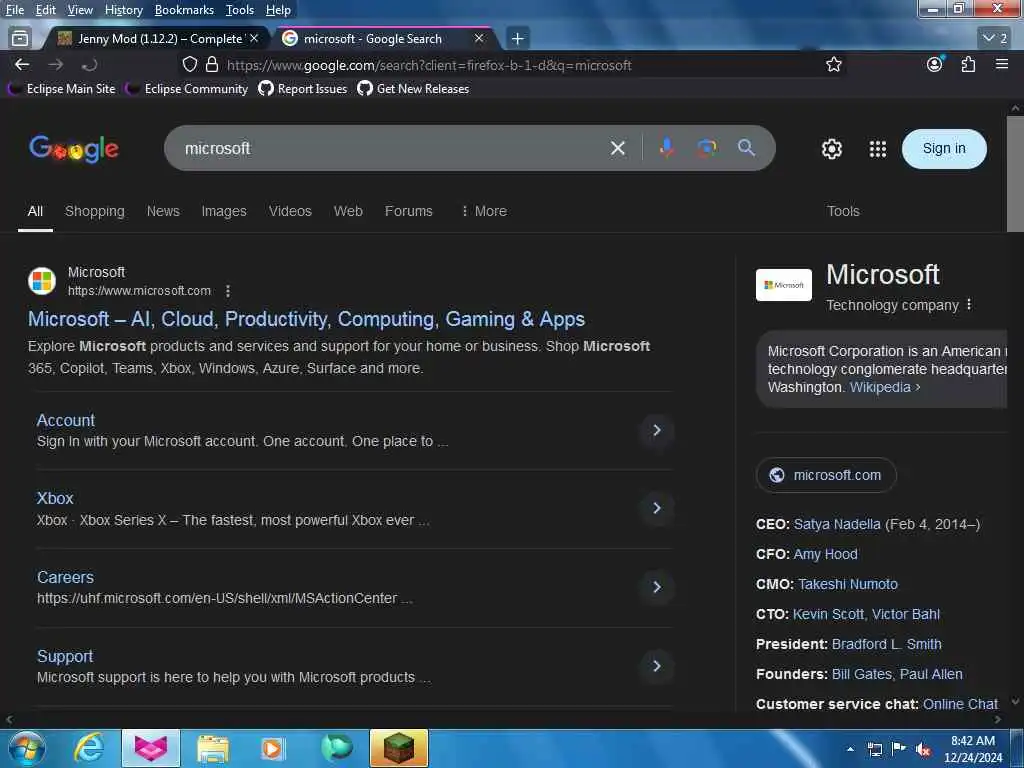Show hidden tray icons arrow
1024x768 pixels.
click(x=850, y=750)
